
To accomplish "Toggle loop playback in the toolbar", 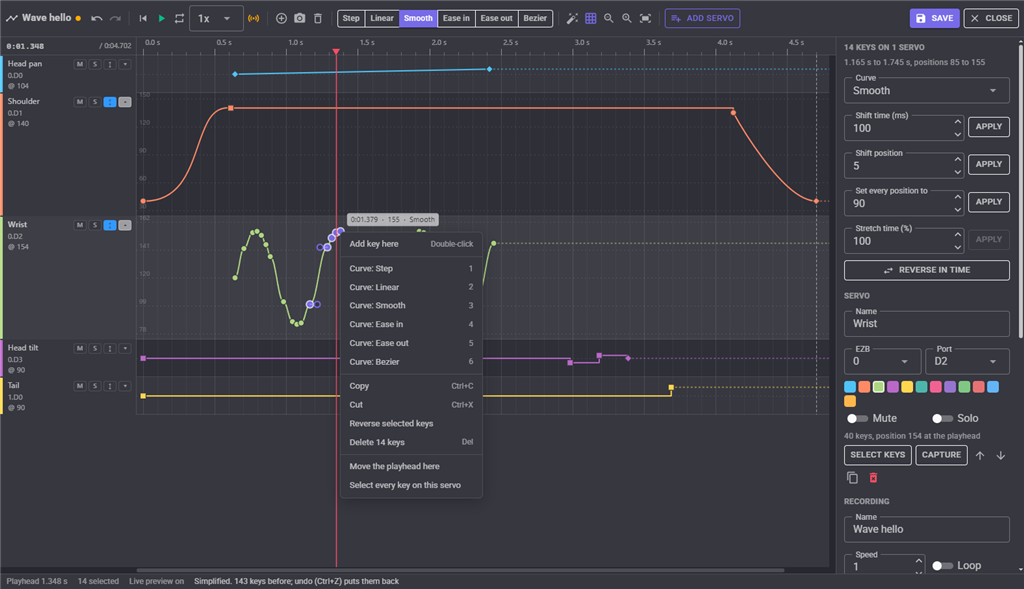I will 179,18.
